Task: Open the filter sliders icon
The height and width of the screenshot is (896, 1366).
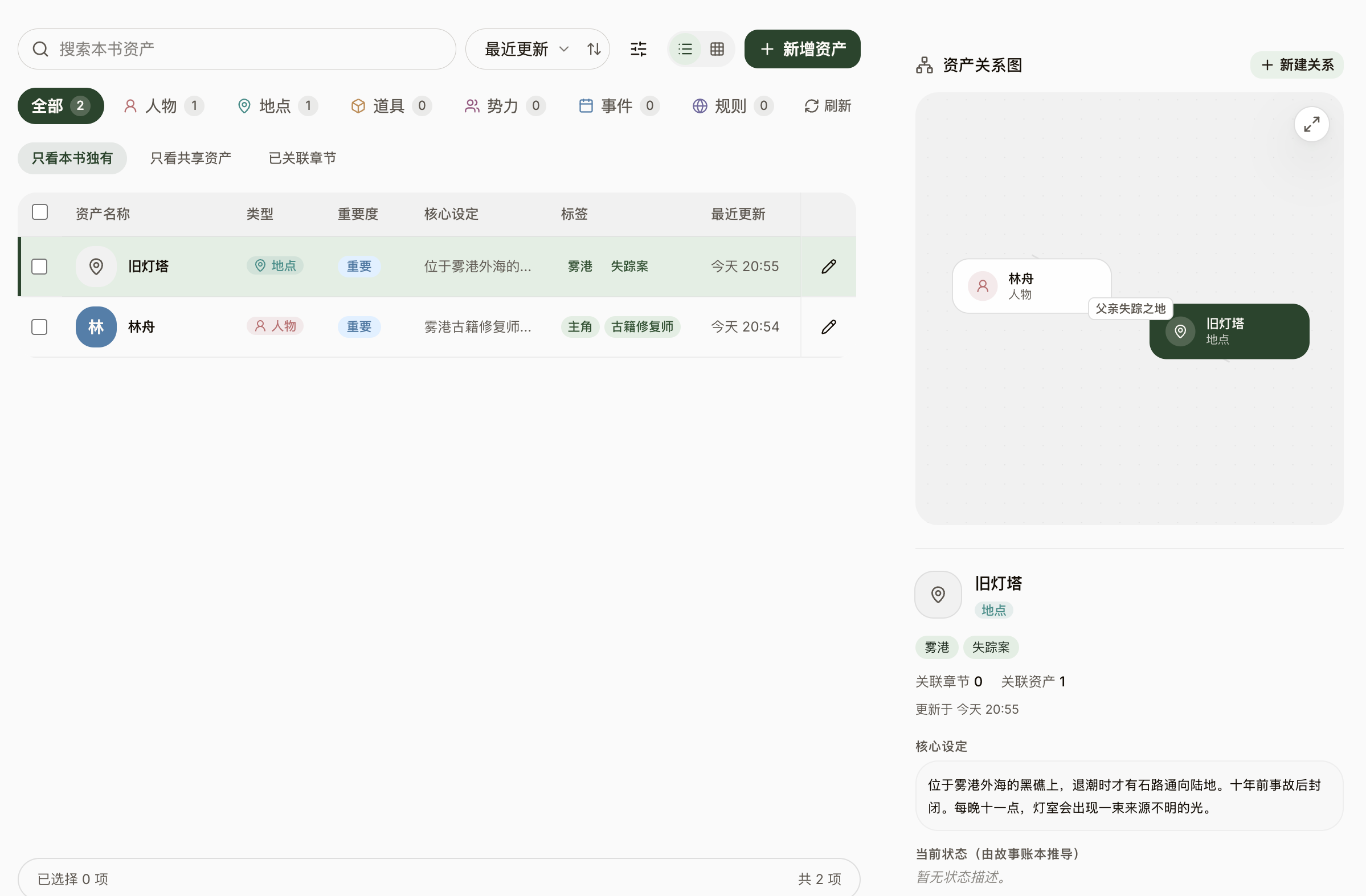Action: [x=638, y=50]
